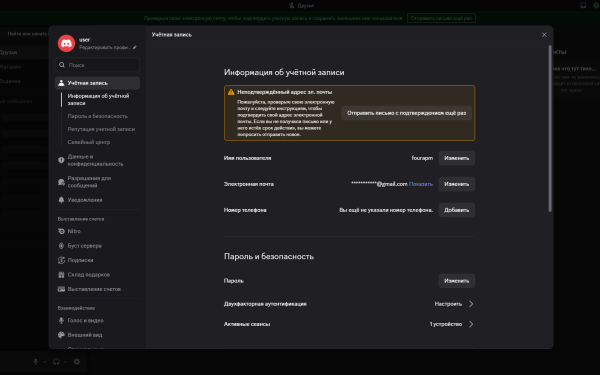Click the Подписки icon in sidebar

point(61,260)
